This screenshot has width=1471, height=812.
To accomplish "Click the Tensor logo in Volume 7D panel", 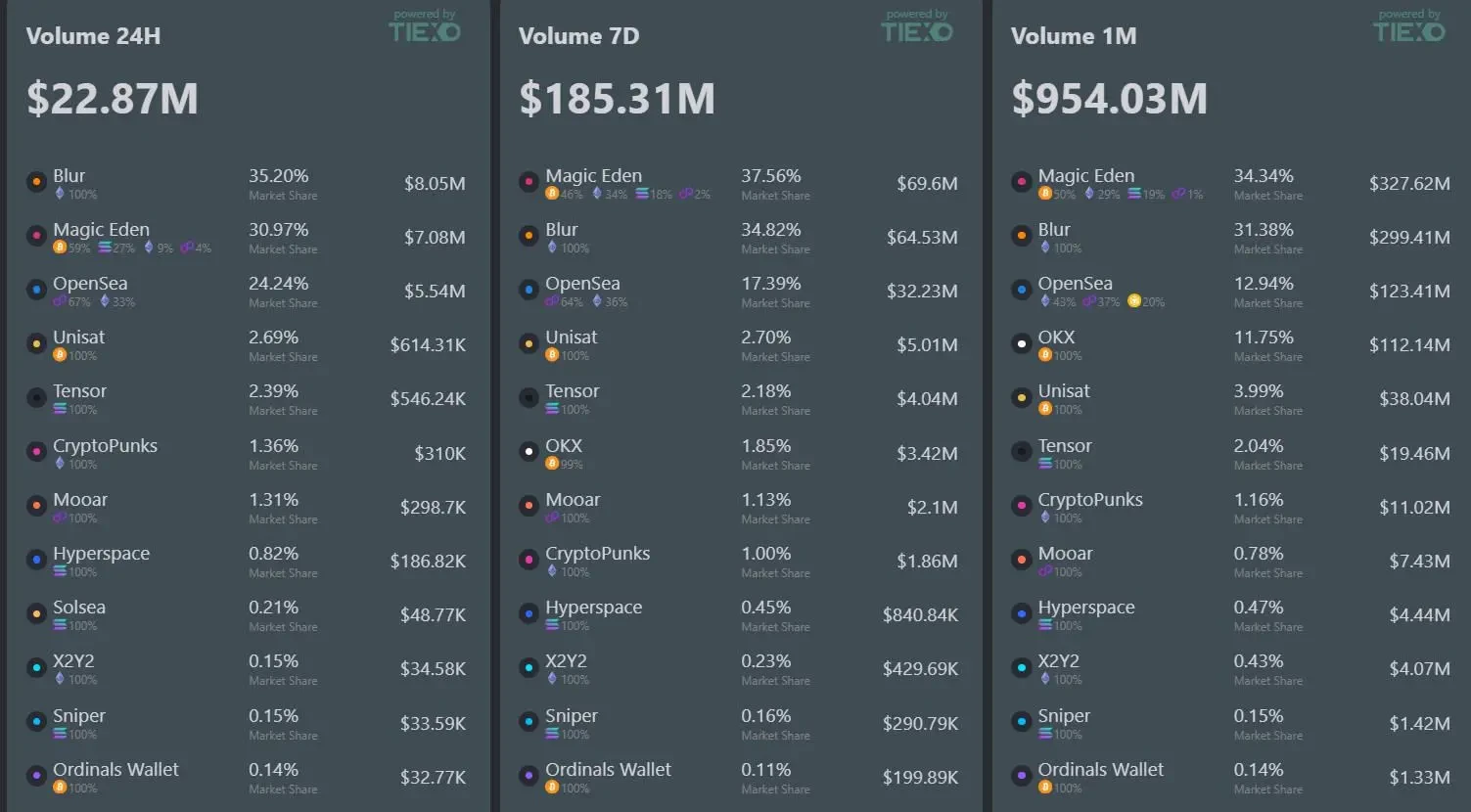I will click(x=529, y=397).
